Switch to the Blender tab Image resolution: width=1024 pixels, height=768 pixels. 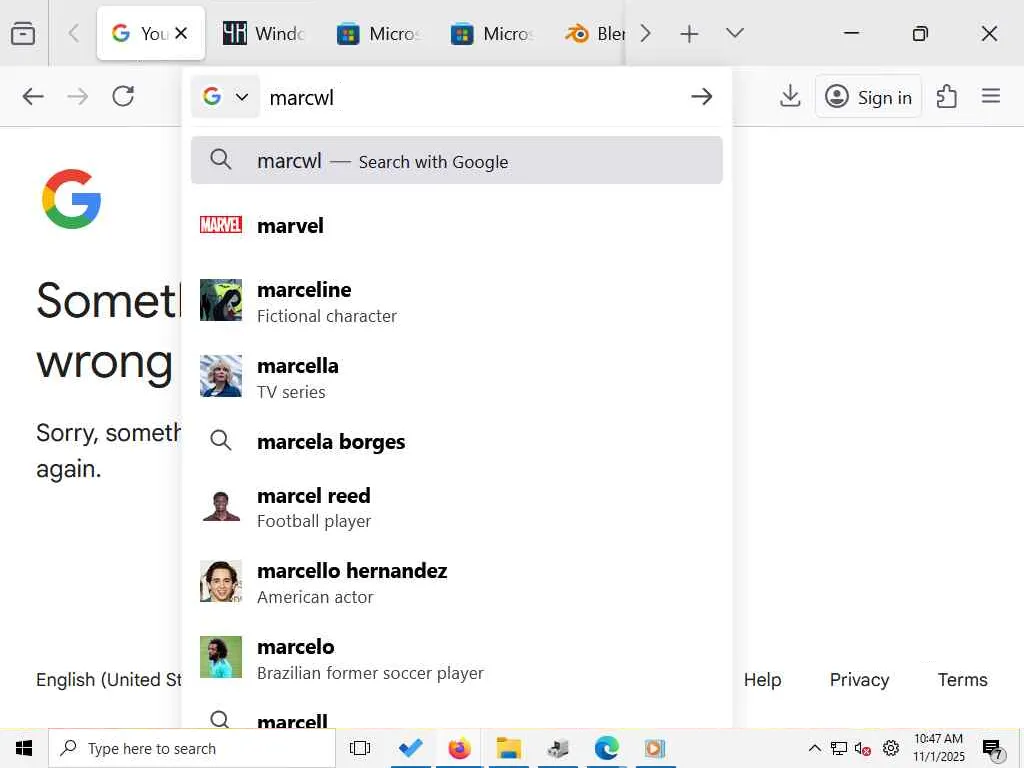coord(596,34)
